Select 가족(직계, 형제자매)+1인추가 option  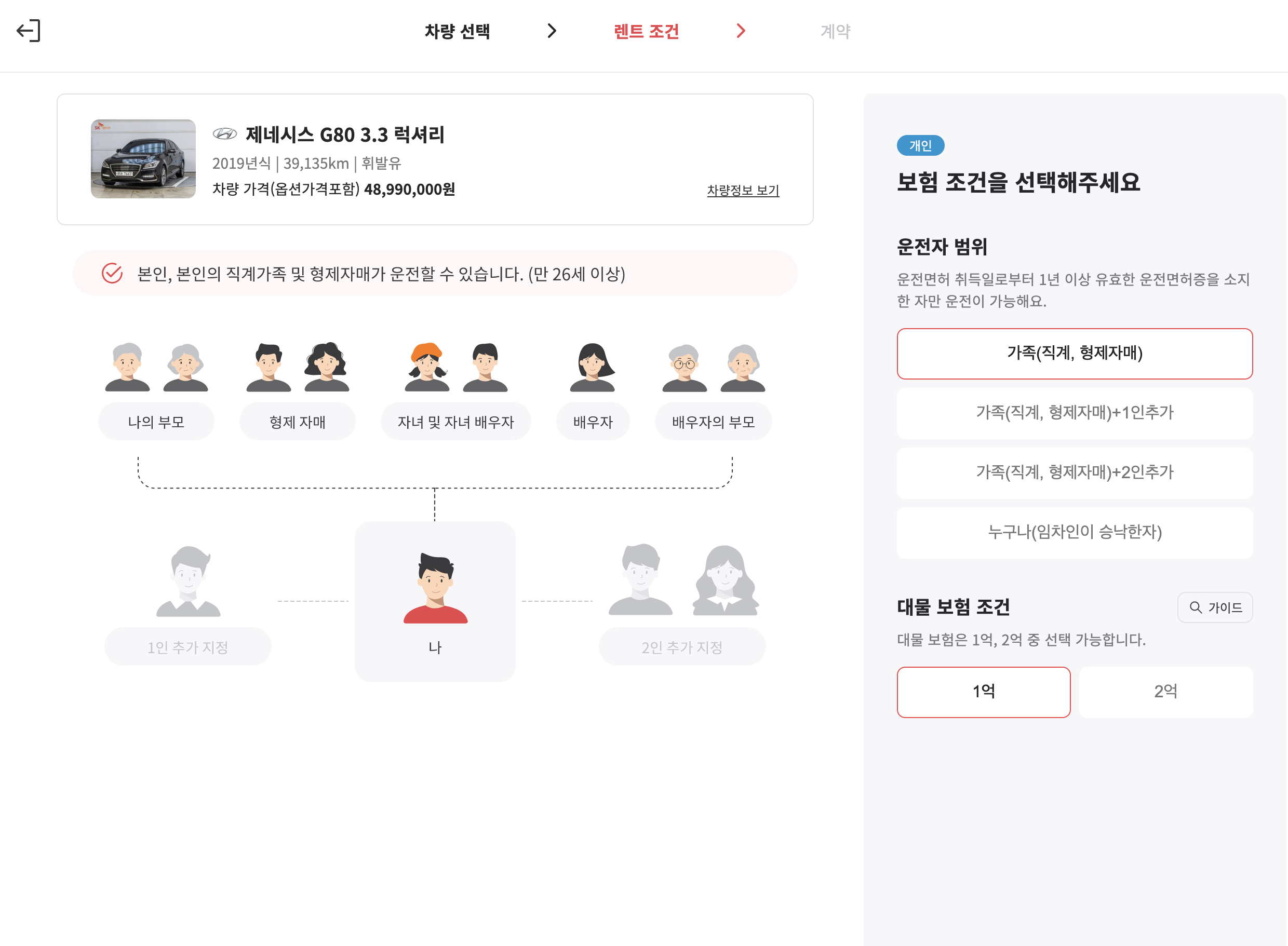tap(1075, 413)
